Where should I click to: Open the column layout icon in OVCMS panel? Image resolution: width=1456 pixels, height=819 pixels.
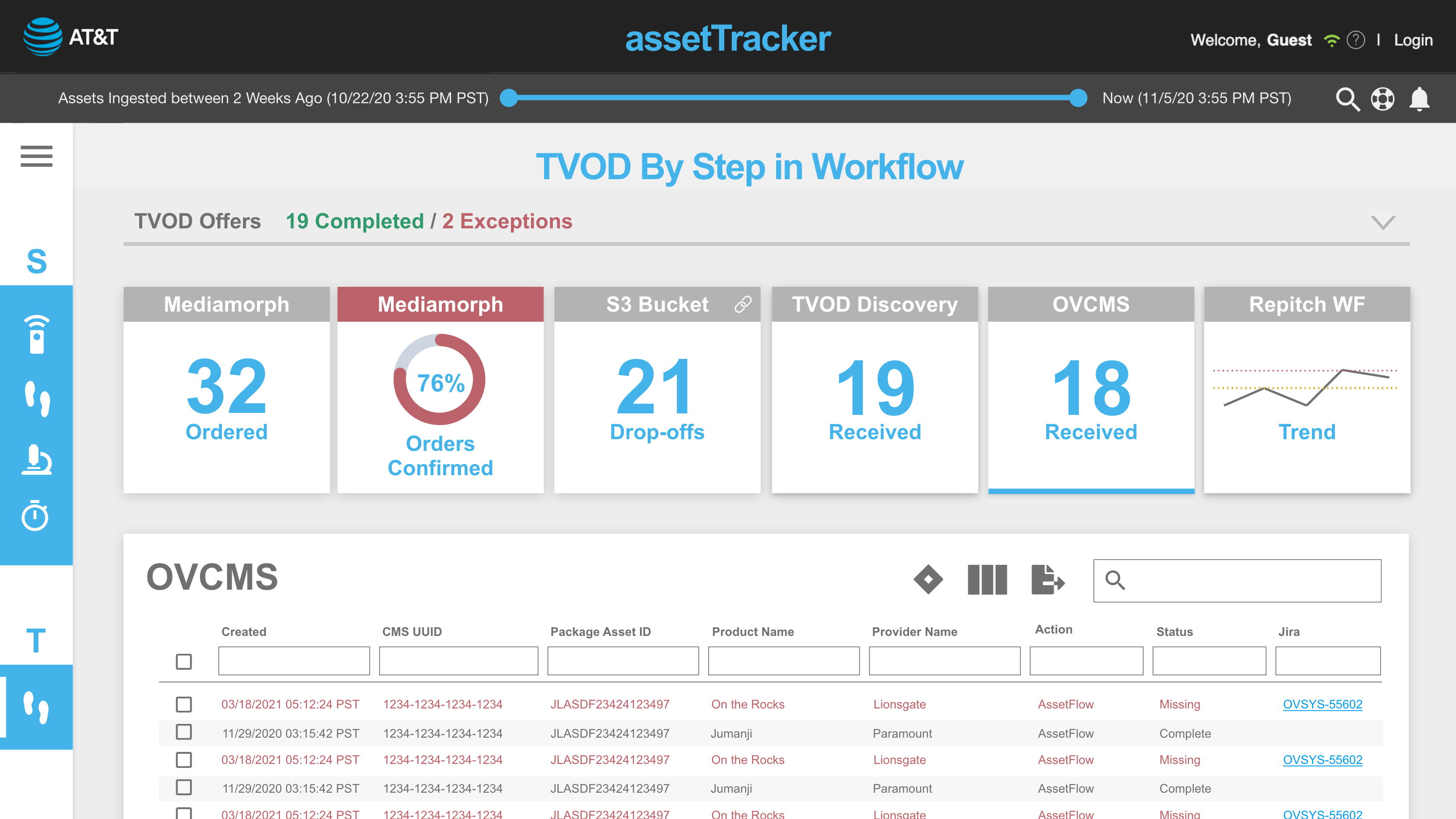click(987, 580)
